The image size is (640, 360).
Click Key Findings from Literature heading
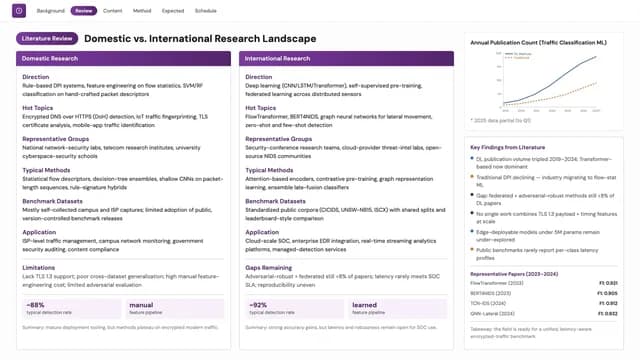click(507, 147)
